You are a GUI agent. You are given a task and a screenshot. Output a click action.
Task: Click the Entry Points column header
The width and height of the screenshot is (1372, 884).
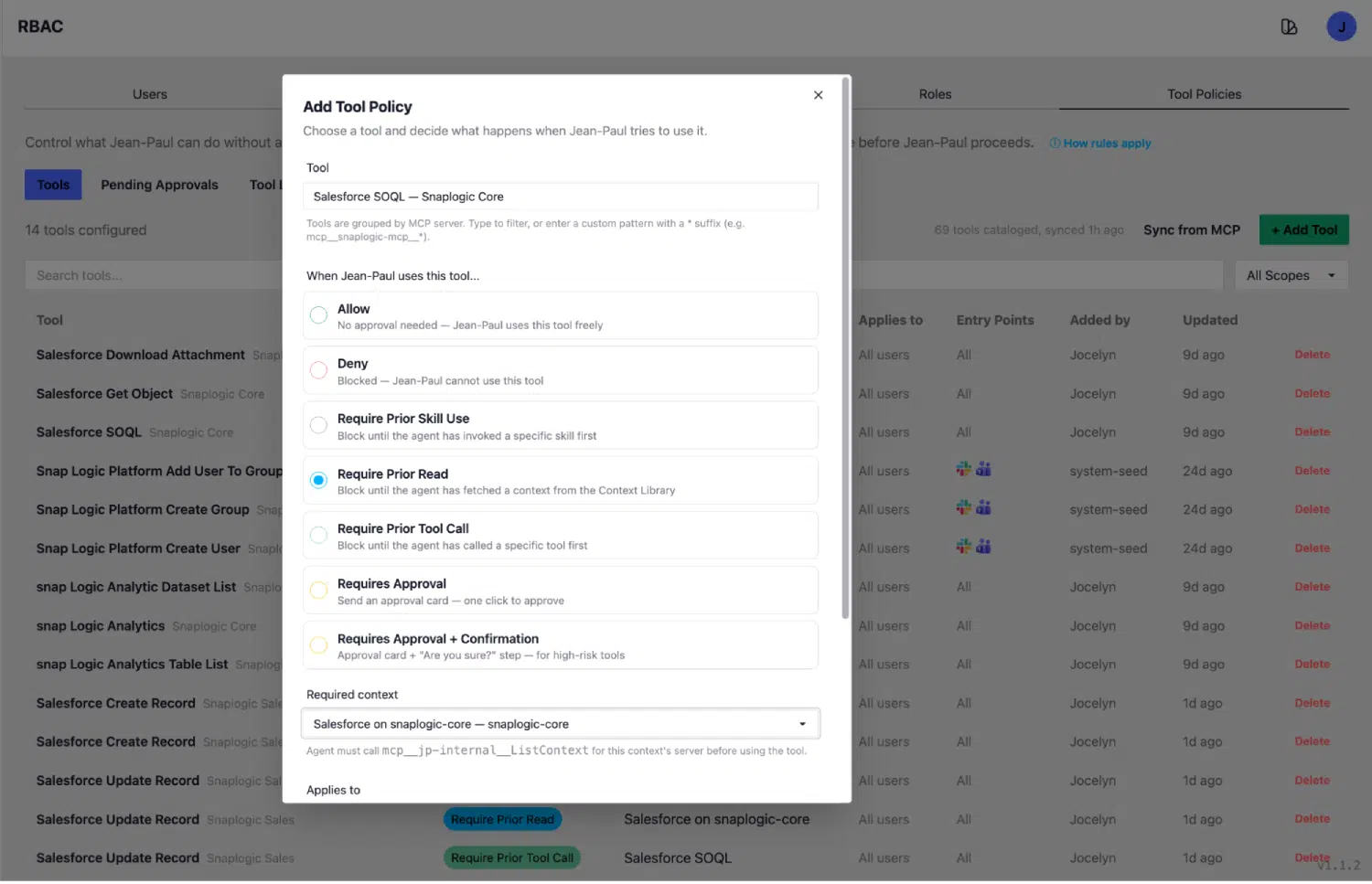(995, 320)
